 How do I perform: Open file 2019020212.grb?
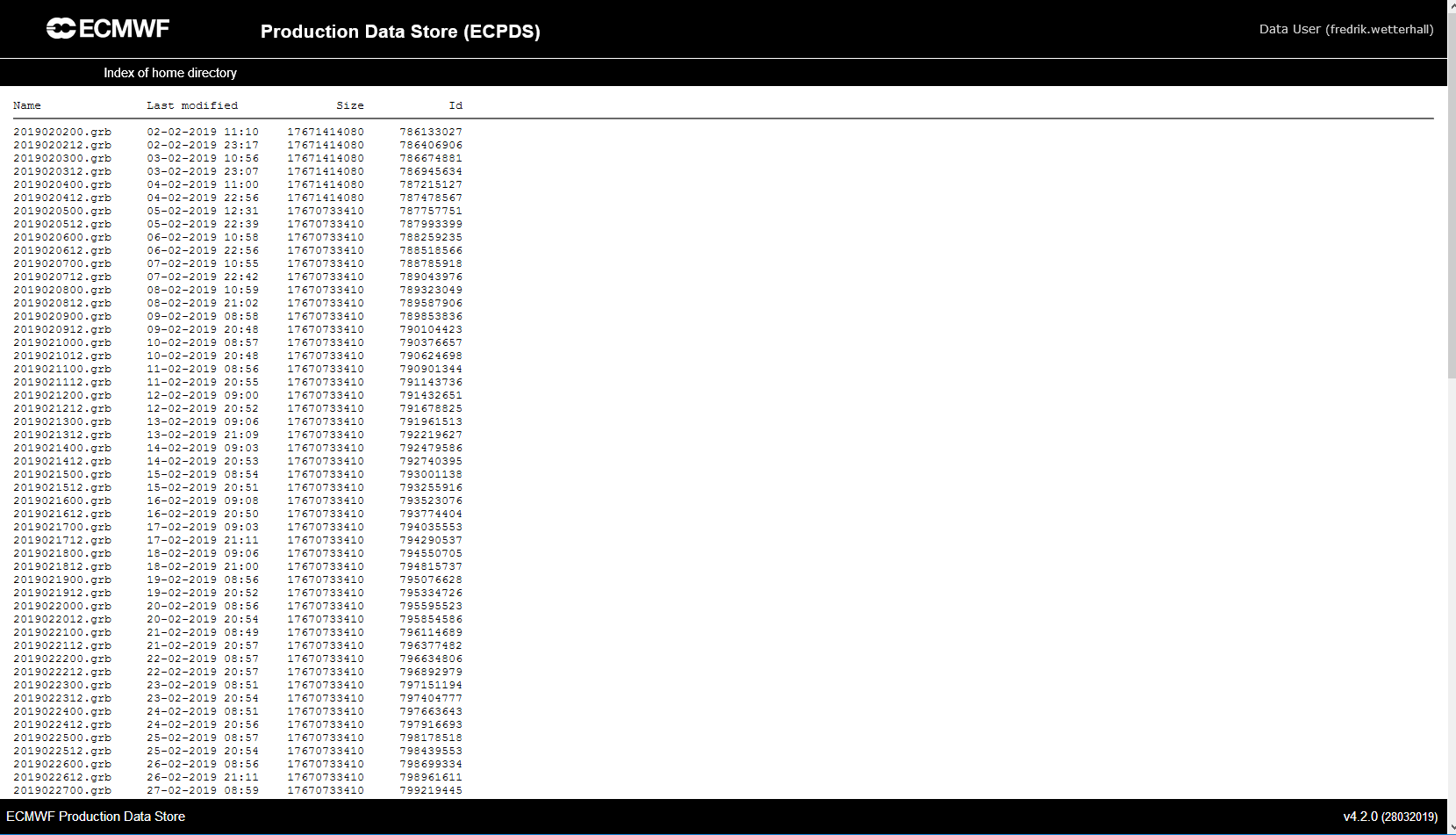[x=62, y=145]
